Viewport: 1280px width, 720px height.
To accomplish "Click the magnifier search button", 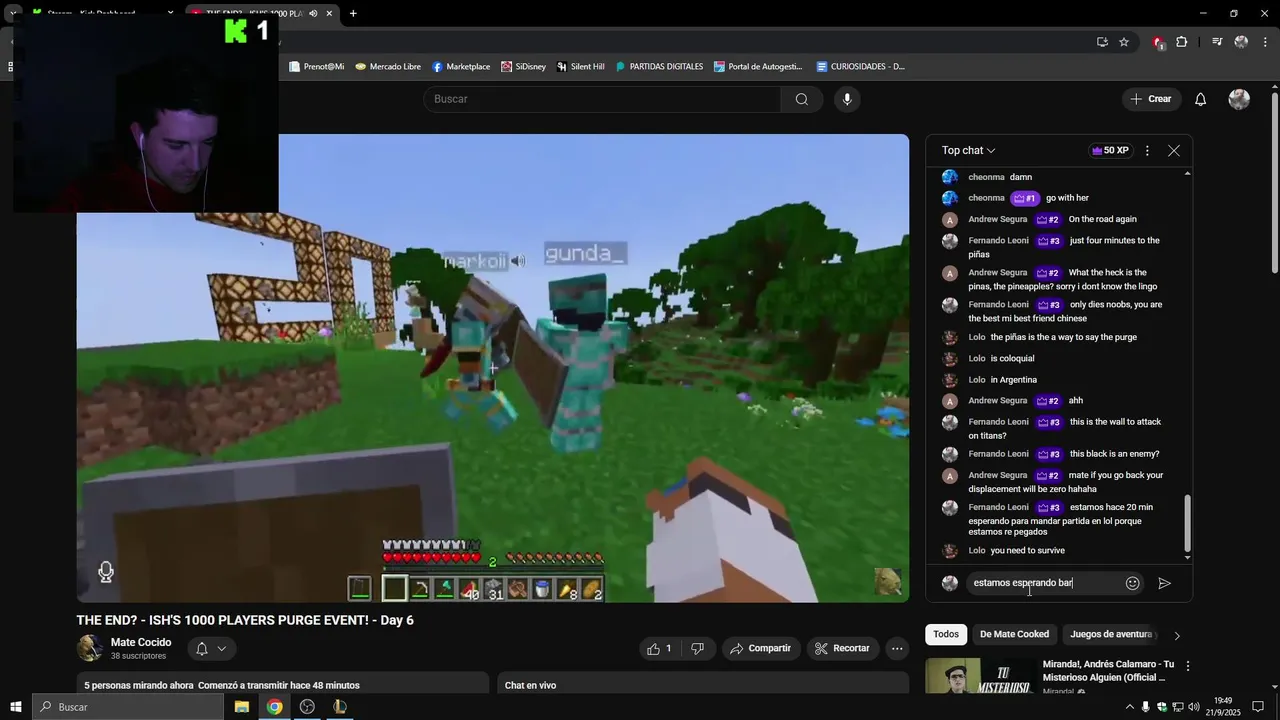I will pos(802,99).
